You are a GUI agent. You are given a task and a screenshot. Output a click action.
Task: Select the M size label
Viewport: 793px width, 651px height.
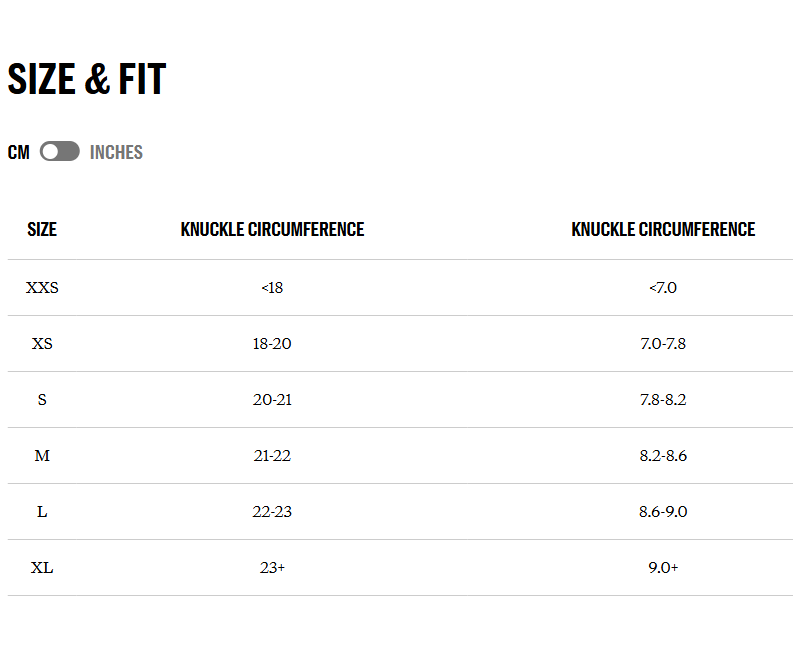42,456
